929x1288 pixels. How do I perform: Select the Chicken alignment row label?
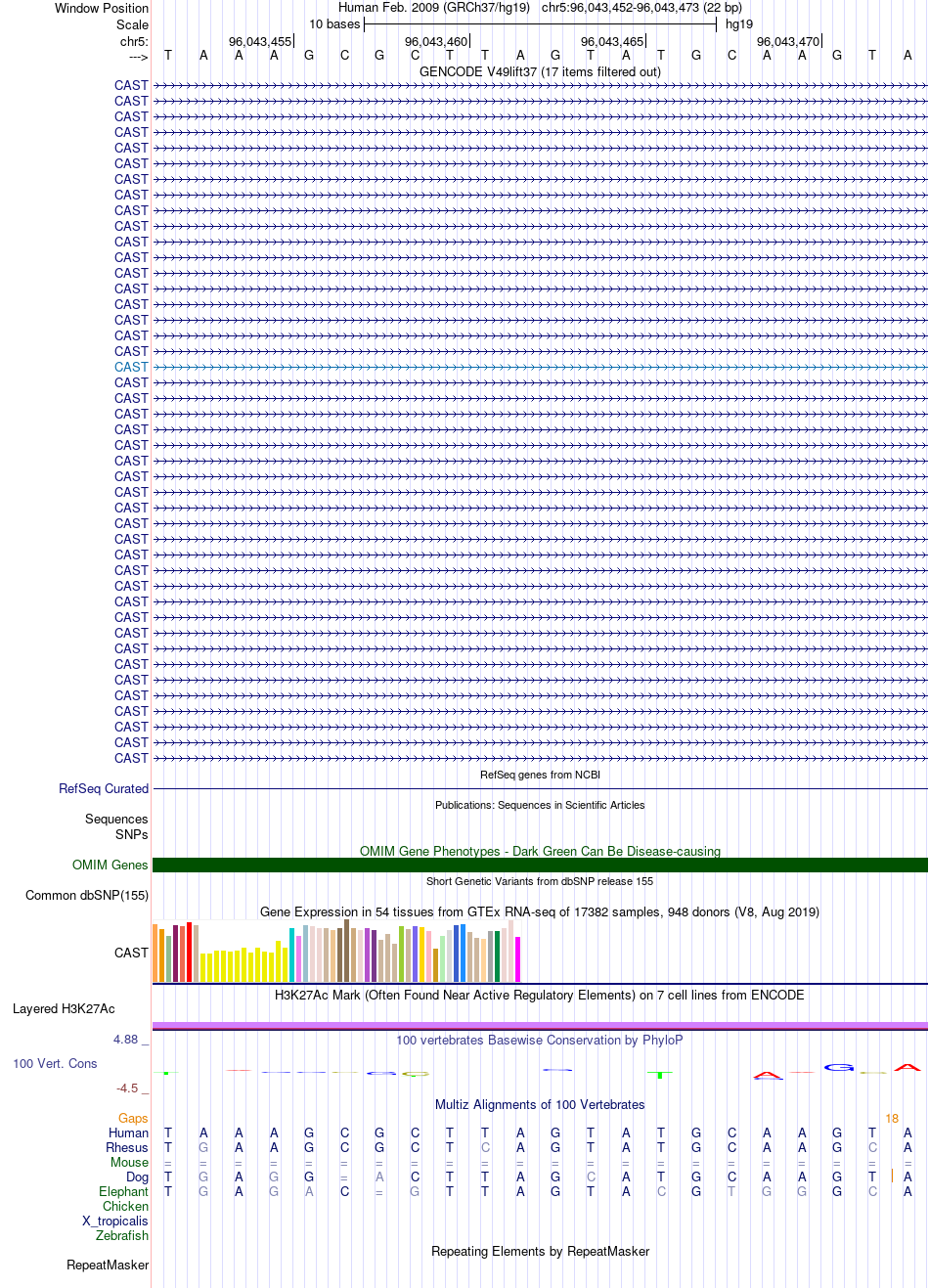[x=125, y=1206]
